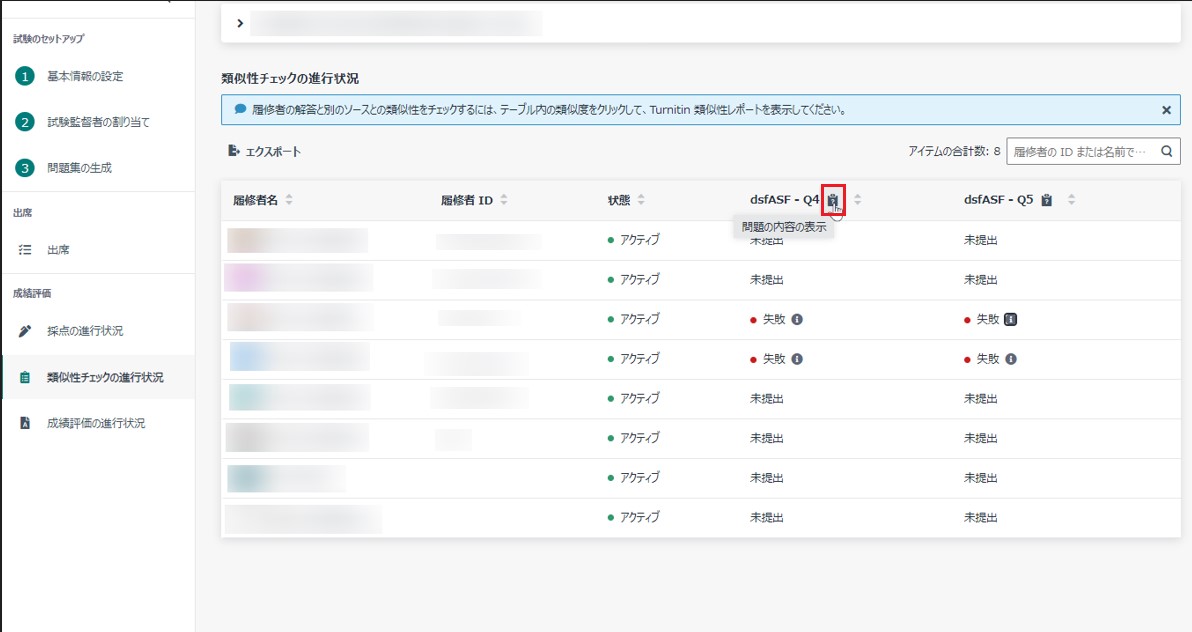Open 採点の進行状況 in sidebar
The width and height of the screenshot is (1192, 632).
click(85, 331)
